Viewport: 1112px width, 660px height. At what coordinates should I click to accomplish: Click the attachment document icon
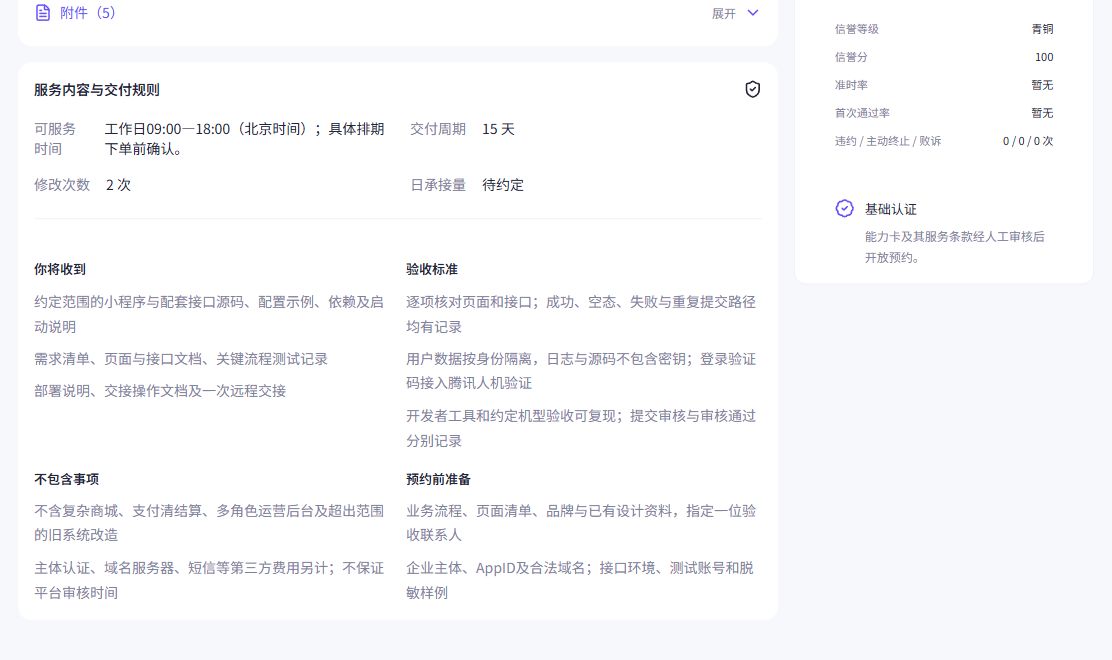[43, 13]
